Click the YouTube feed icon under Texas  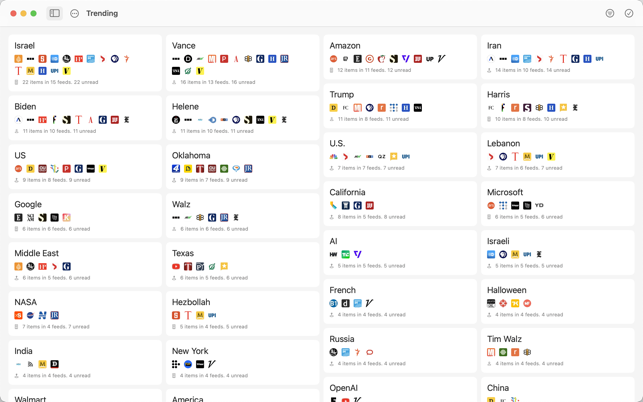(176, 267)
